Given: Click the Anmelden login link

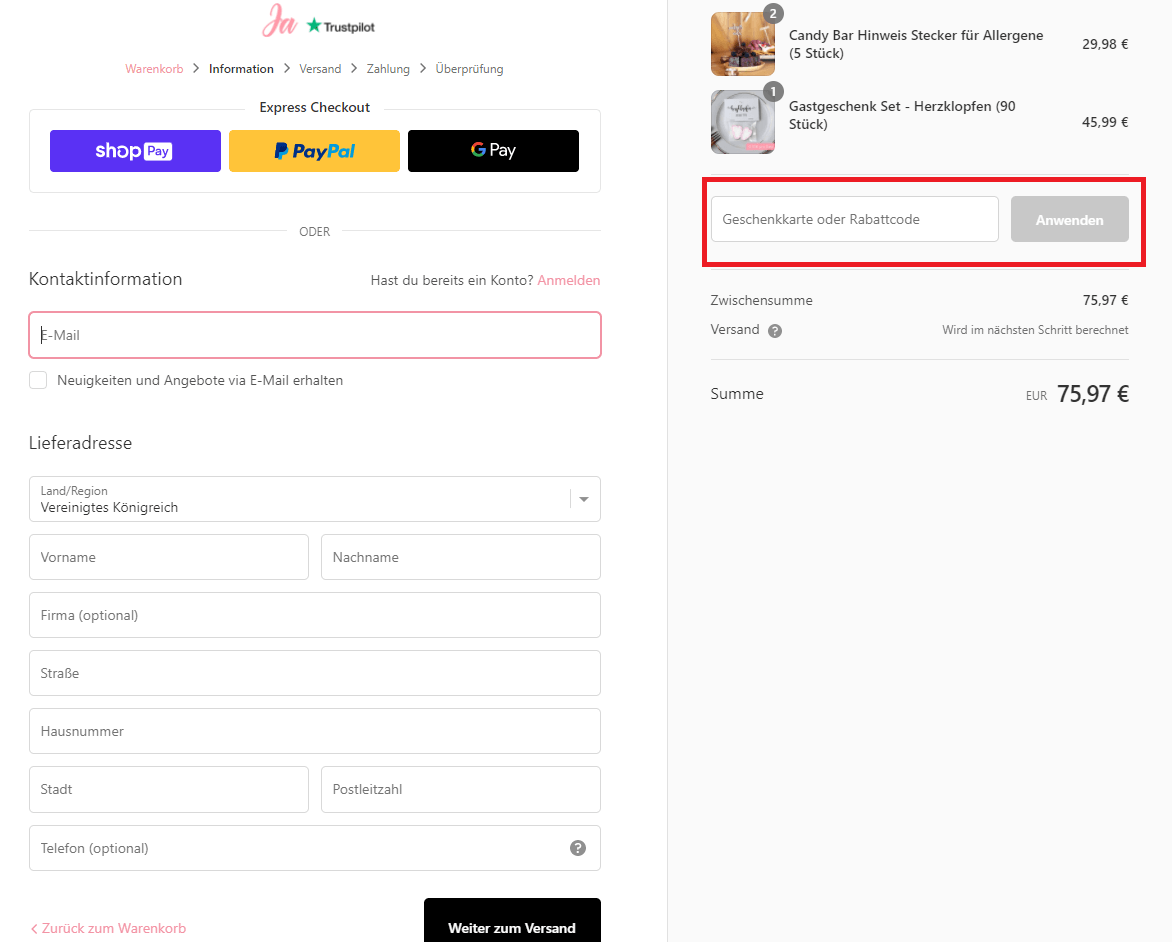Looking at the screenshot, I should pos(569,280).
